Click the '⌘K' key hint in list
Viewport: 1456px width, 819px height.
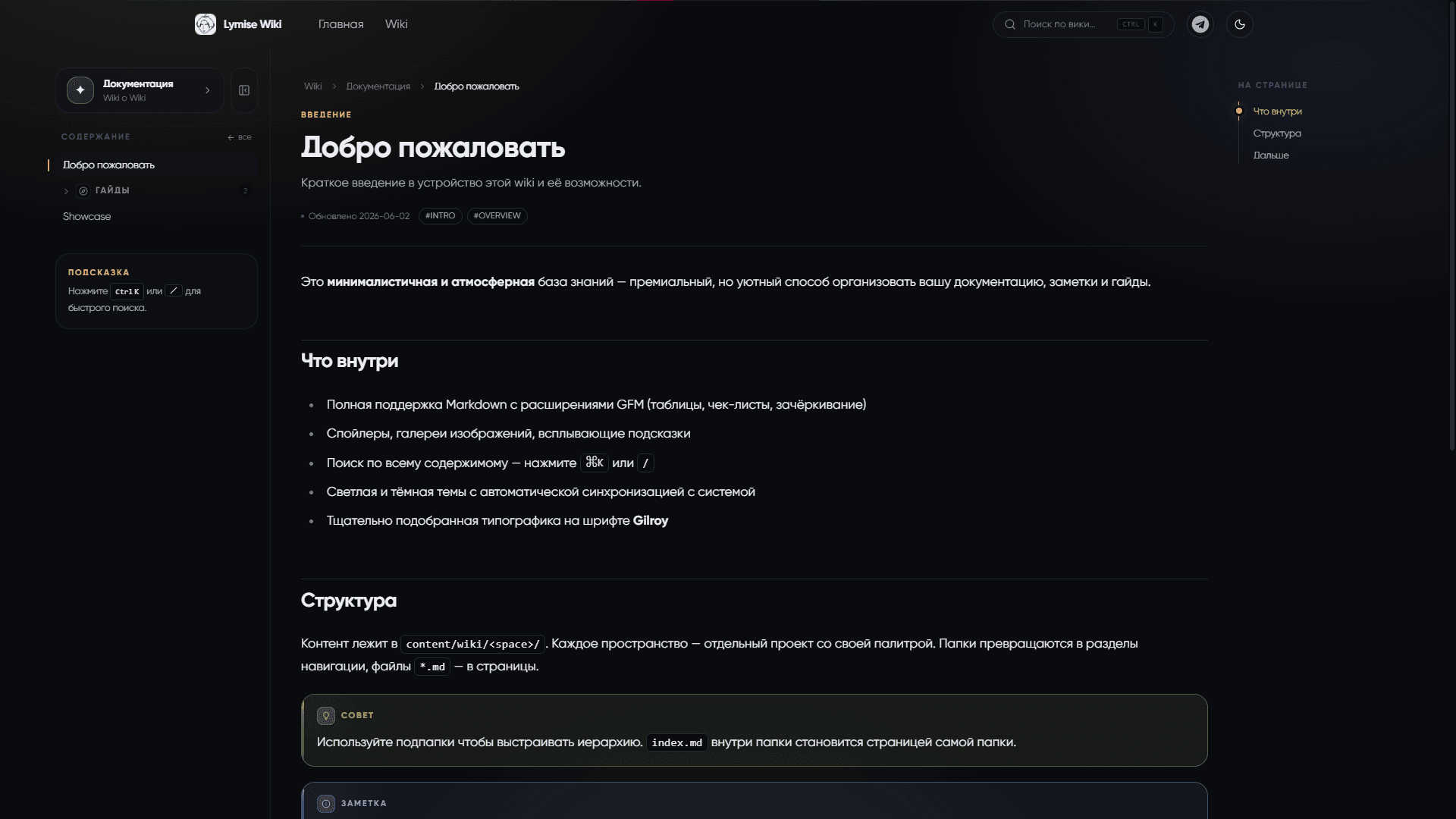coord(594,463)
